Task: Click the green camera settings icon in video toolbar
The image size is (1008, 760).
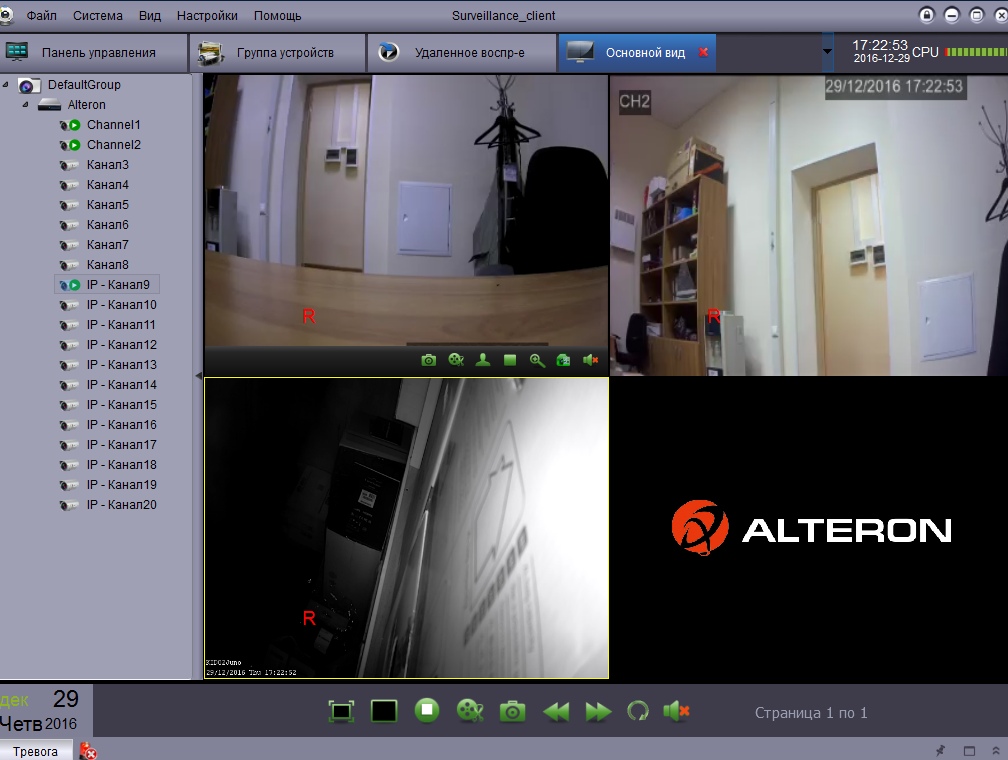Action: [564, 360]
